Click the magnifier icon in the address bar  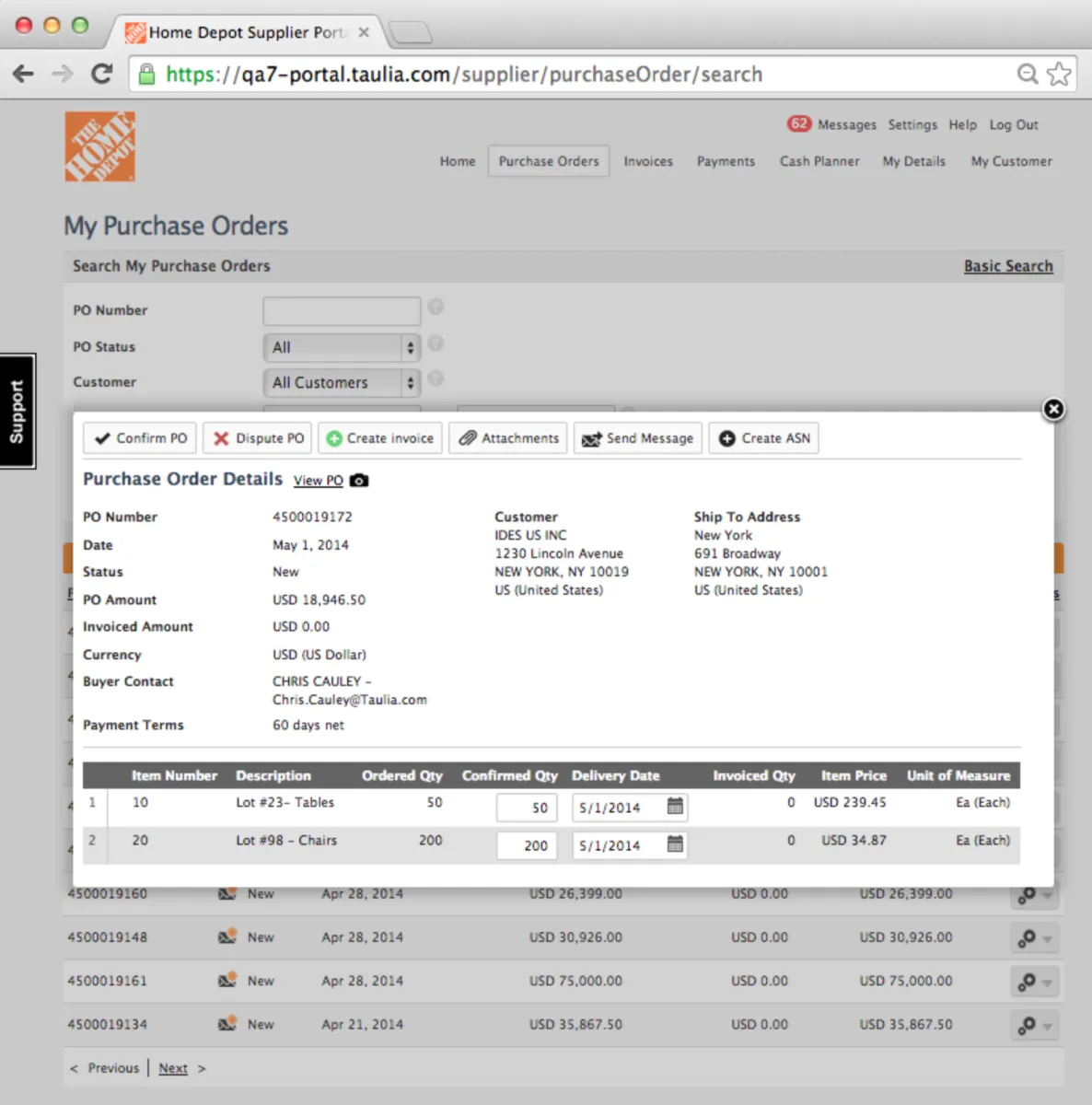(1028, 74)
